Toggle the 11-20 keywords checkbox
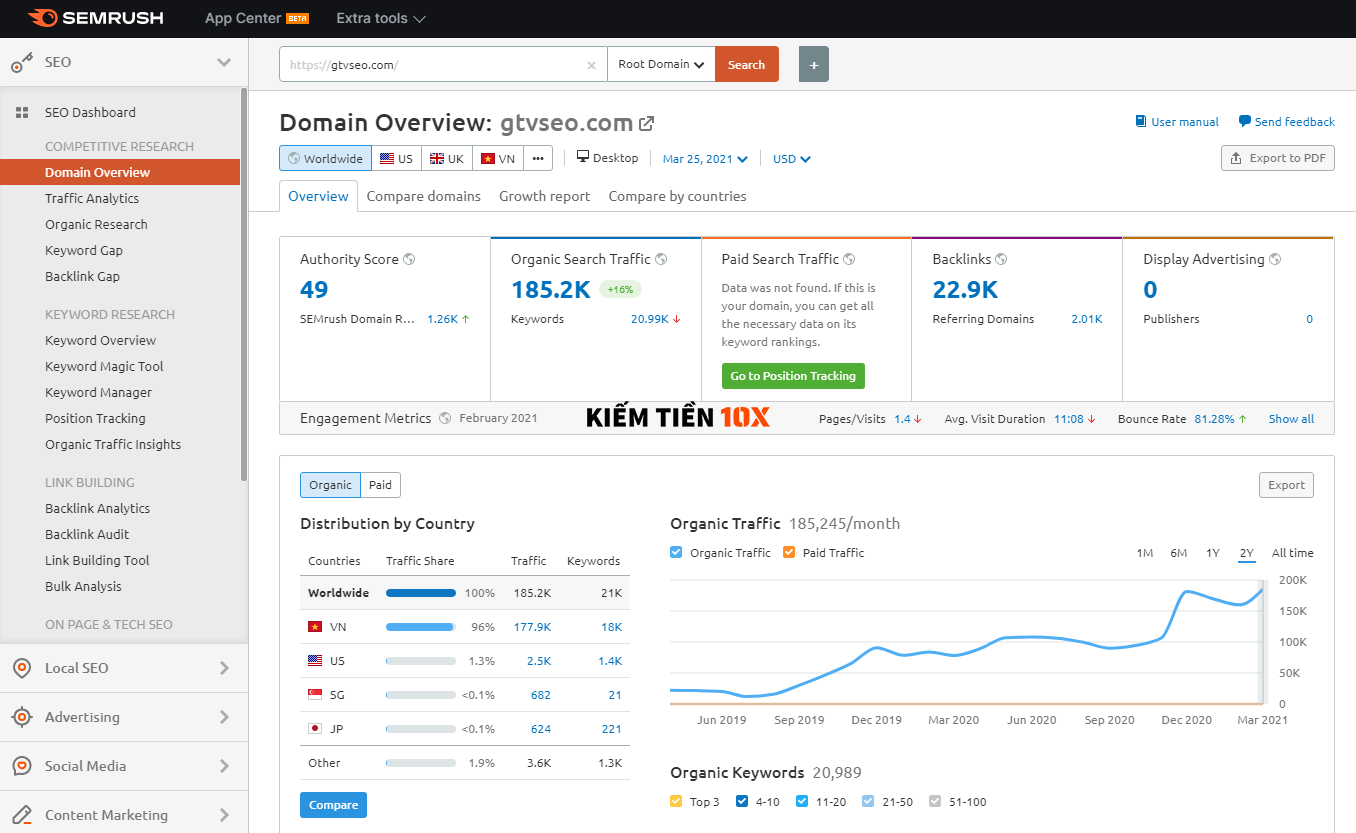 point(802,801)
